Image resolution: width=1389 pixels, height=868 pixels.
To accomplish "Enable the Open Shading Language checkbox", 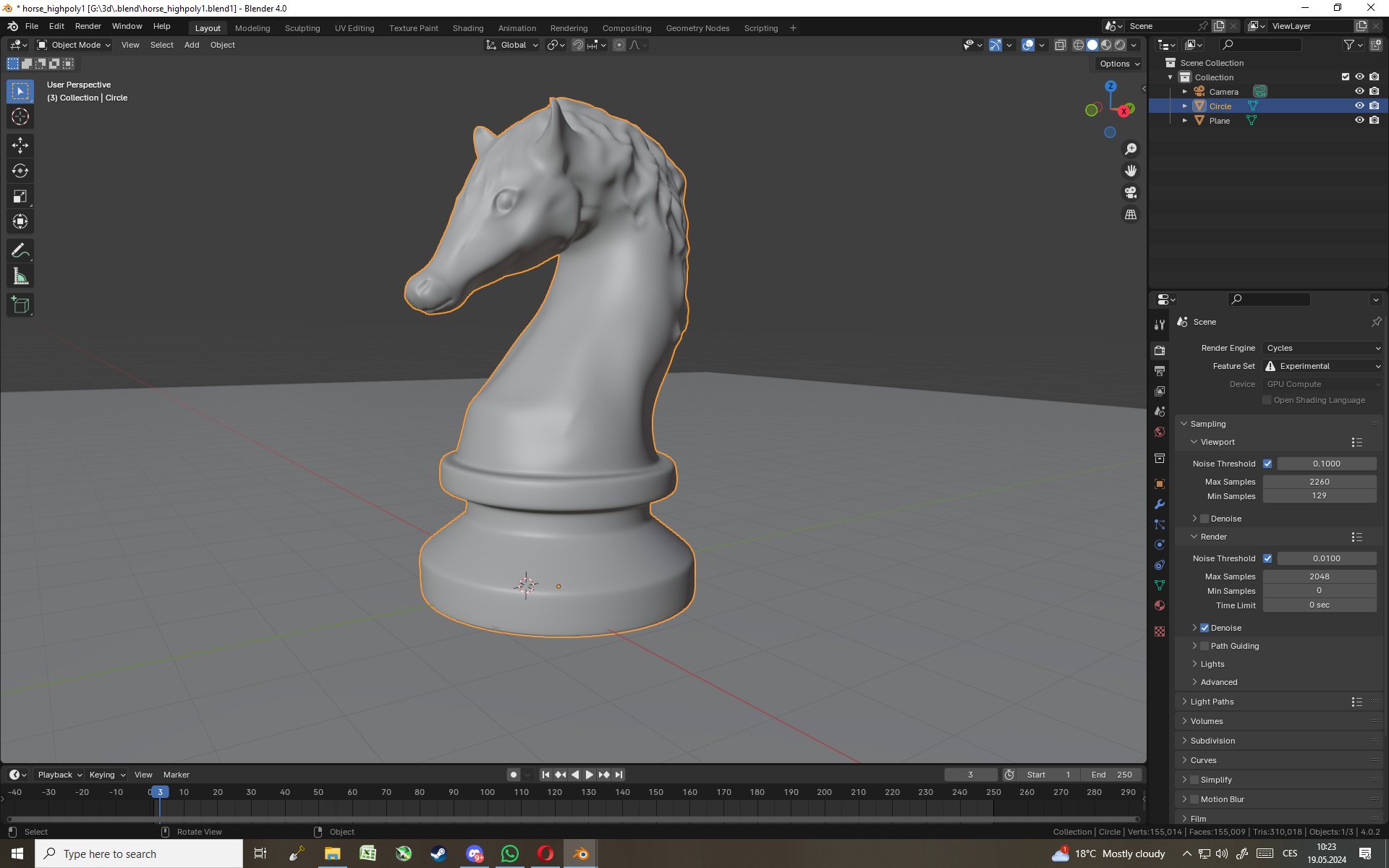I will click(x=1266, y=400).
